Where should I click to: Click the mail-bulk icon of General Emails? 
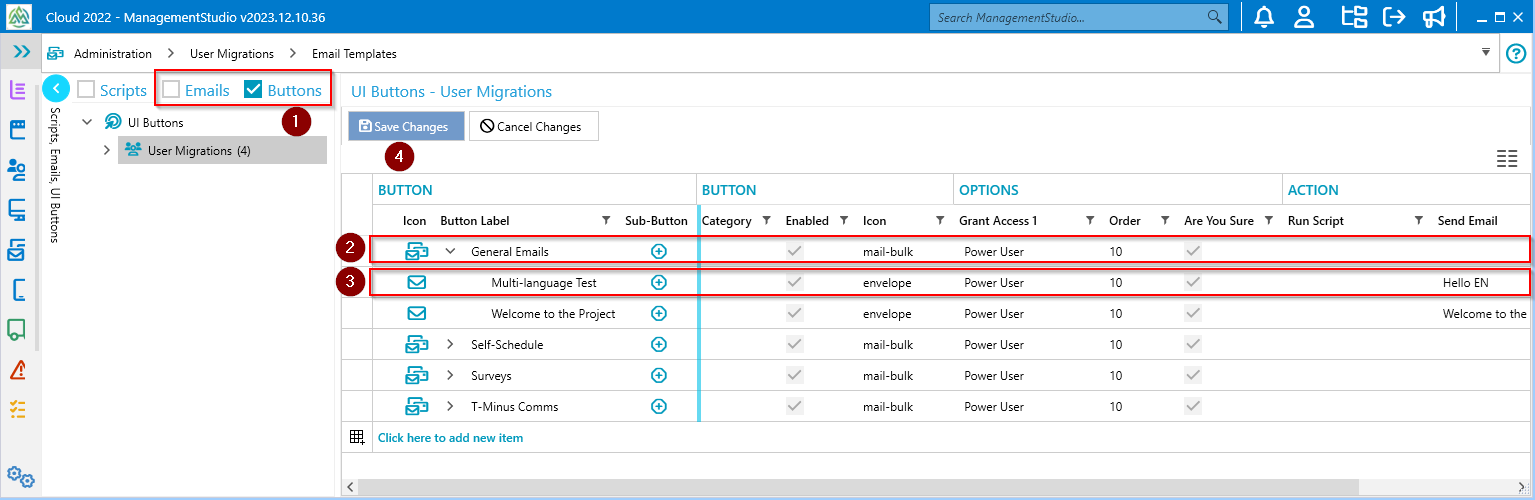coord(417,252)
